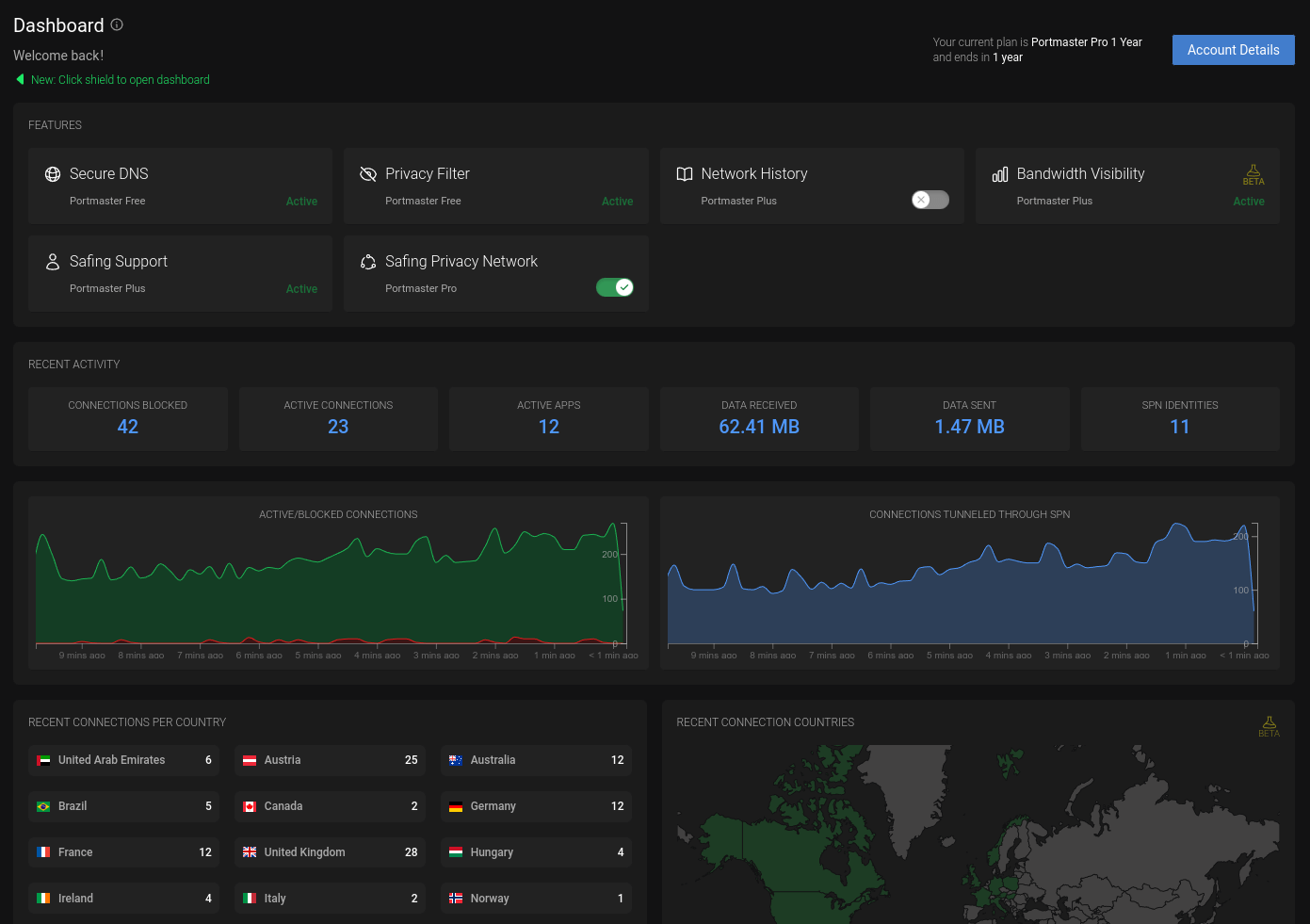Click the Bandwidth Visibility bar chart icon
The width and height of the screenshot is (1310, 924).
tap(1000, 174)
